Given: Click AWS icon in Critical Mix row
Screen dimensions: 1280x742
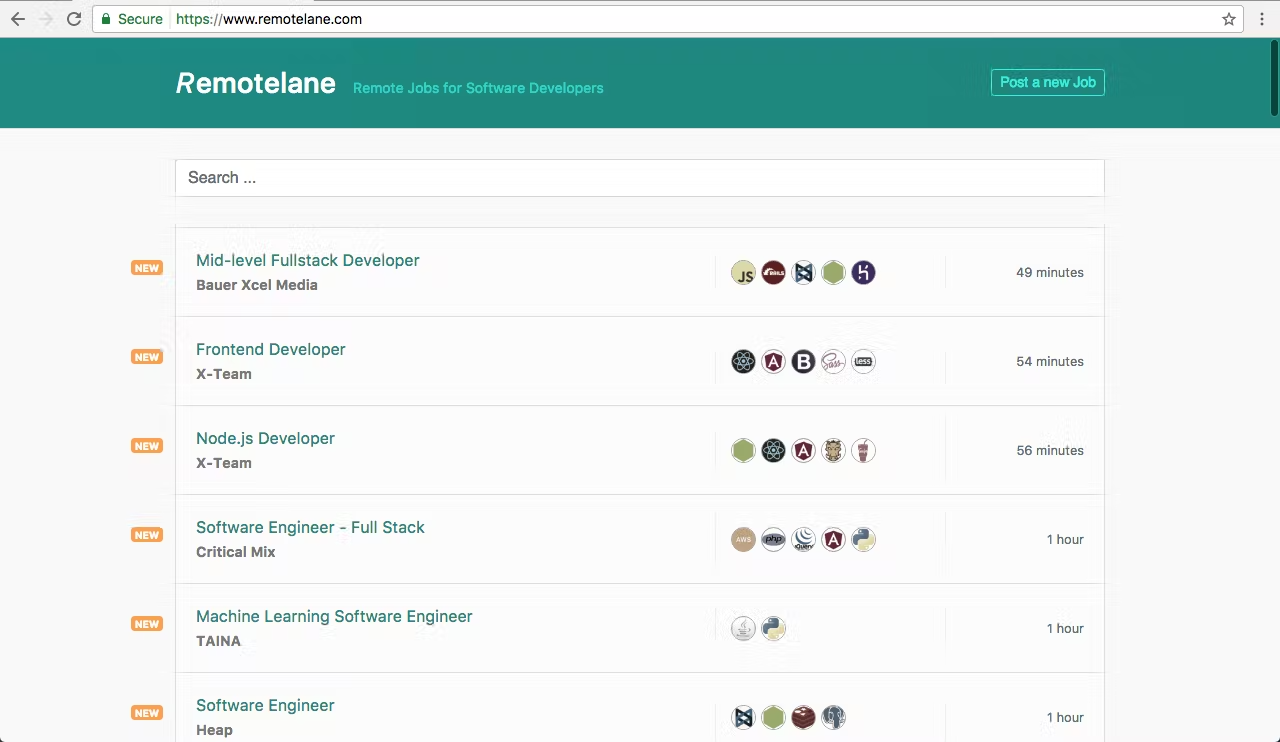Looking at the screenshot, I should [x=743, y=539].
